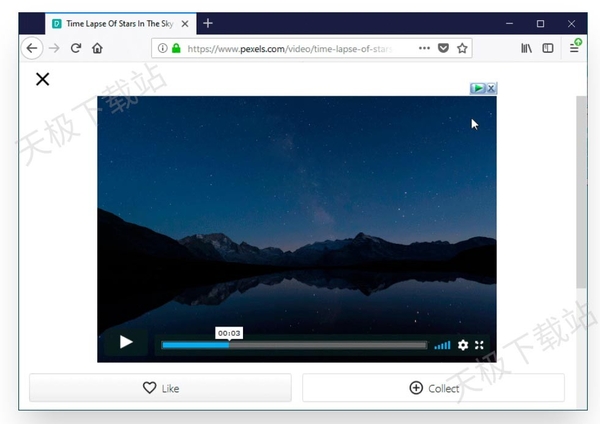
Task: Seek on the video progress bar
Action: tap(294, 345)
